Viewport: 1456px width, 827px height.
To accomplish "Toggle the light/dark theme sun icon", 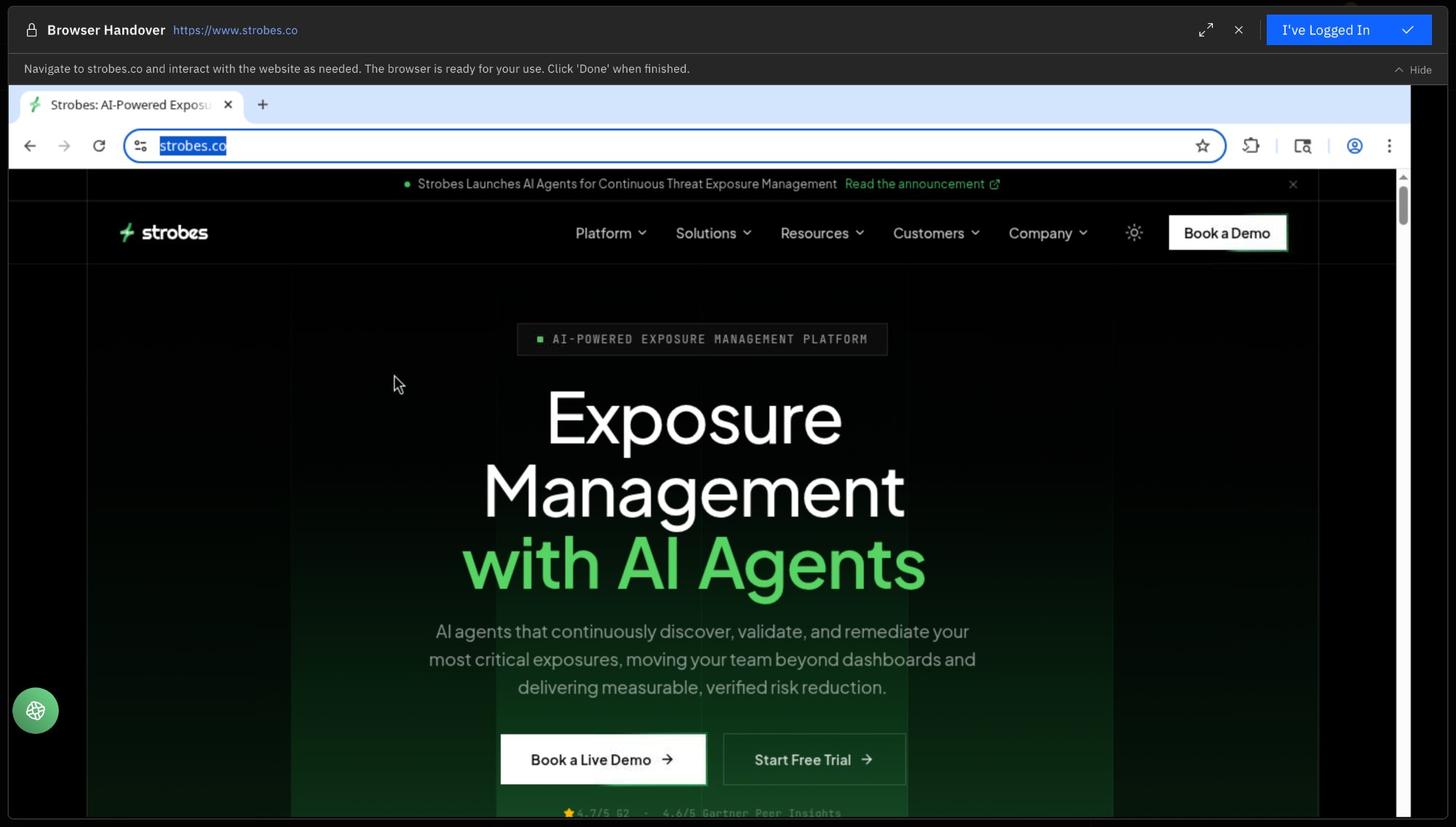I will (x=1134, y=233).
